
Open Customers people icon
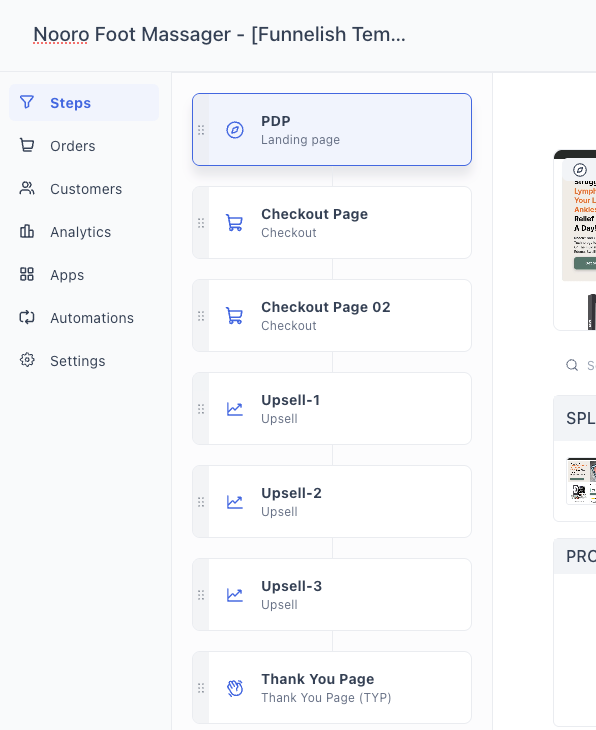27,188
